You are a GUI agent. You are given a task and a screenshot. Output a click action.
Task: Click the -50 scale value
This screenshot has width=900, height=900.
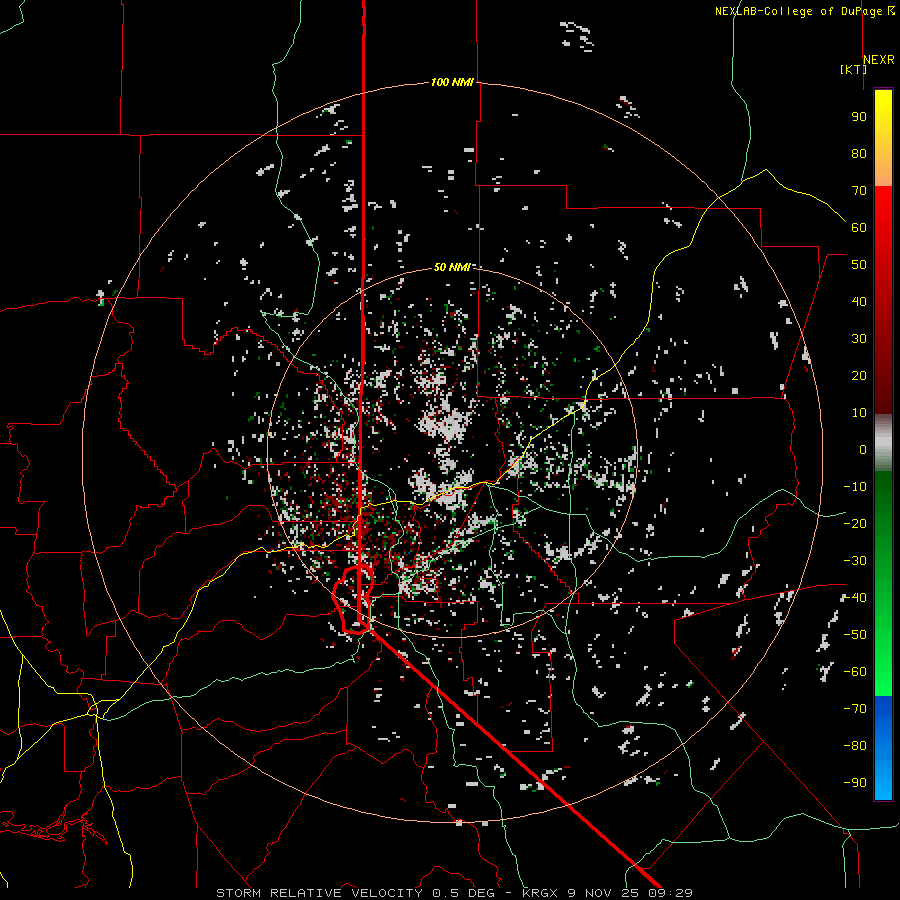coord(855,635)
